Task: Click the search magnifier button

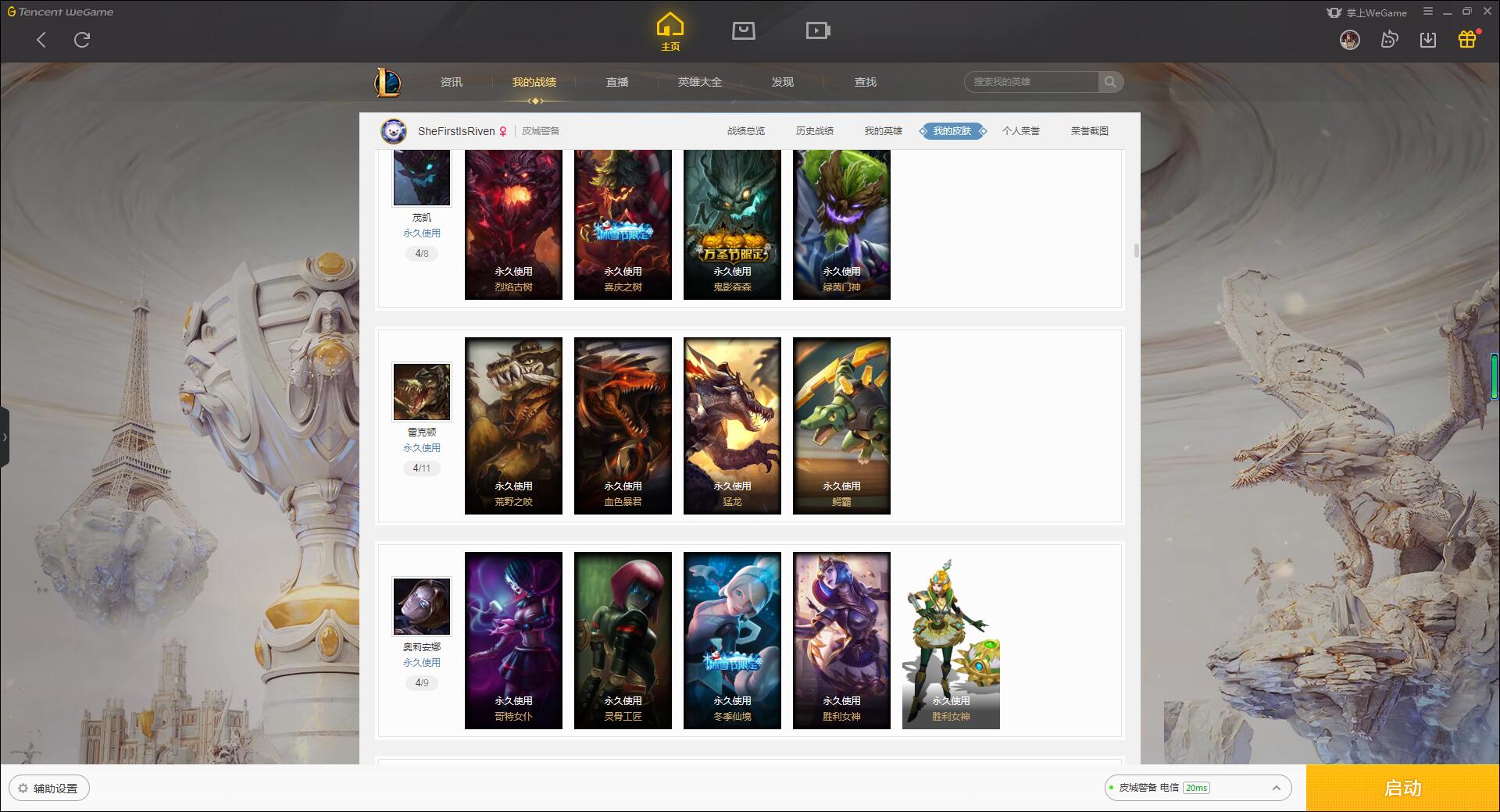Action: [x=1110, y=82]
